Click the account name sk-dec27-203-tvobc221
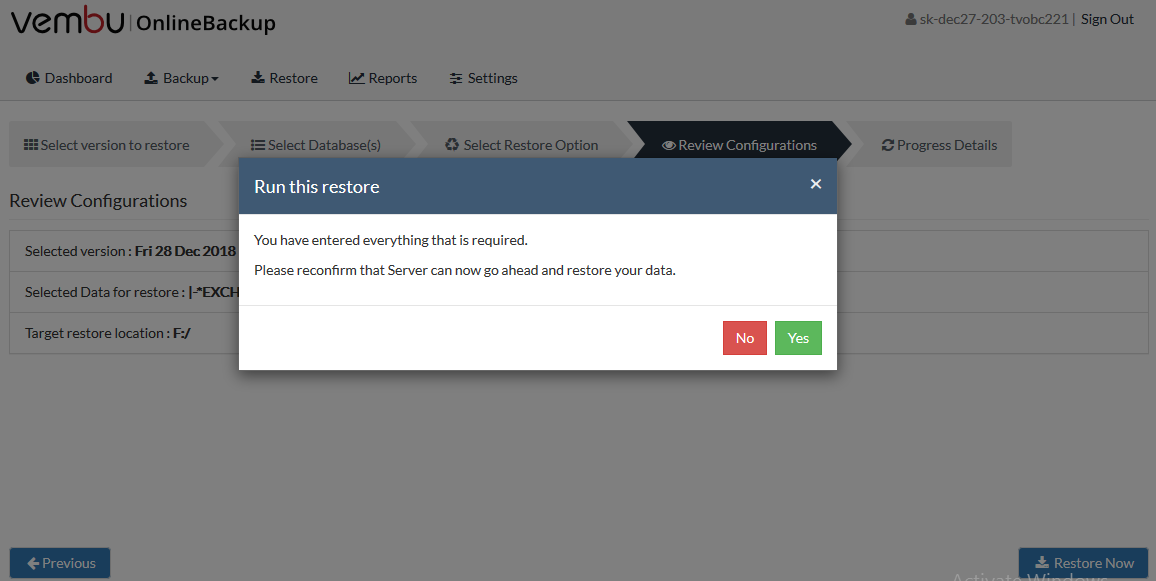 (x=994, y=19)
